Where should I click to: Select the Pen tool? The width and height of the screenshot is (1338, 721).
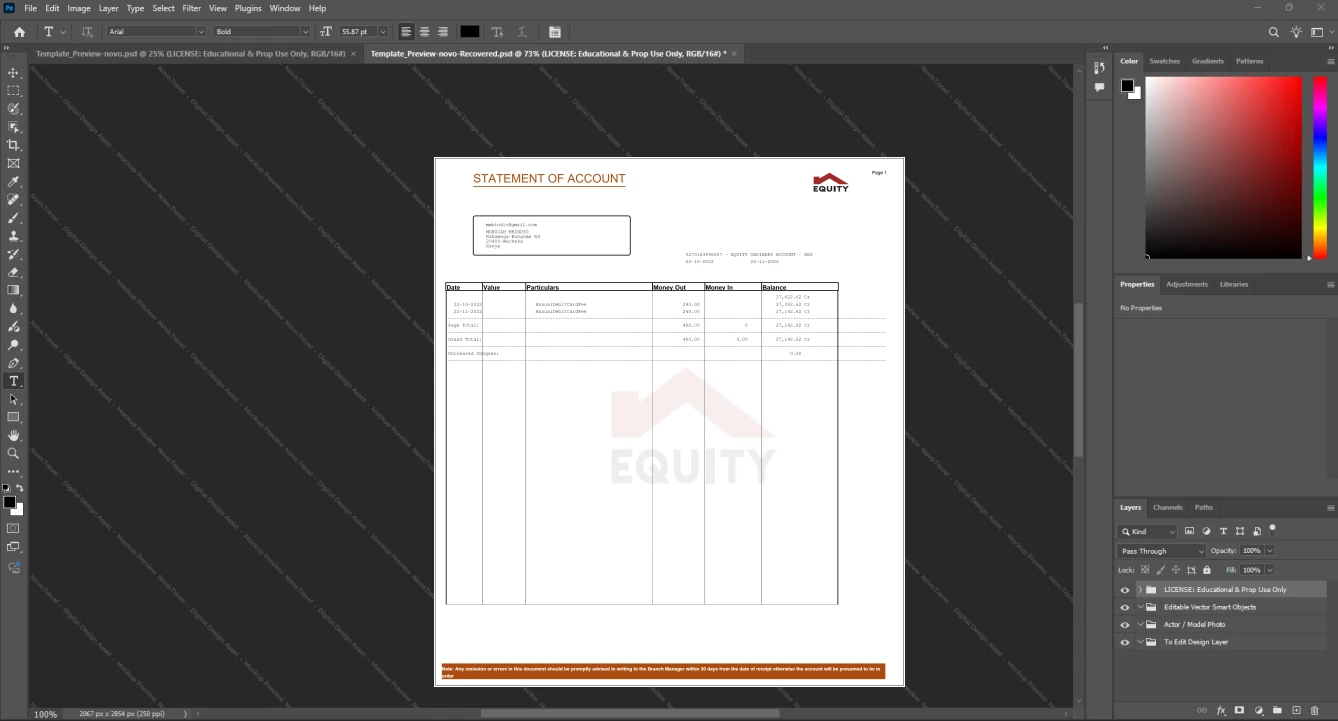click(x=13, y=363)
